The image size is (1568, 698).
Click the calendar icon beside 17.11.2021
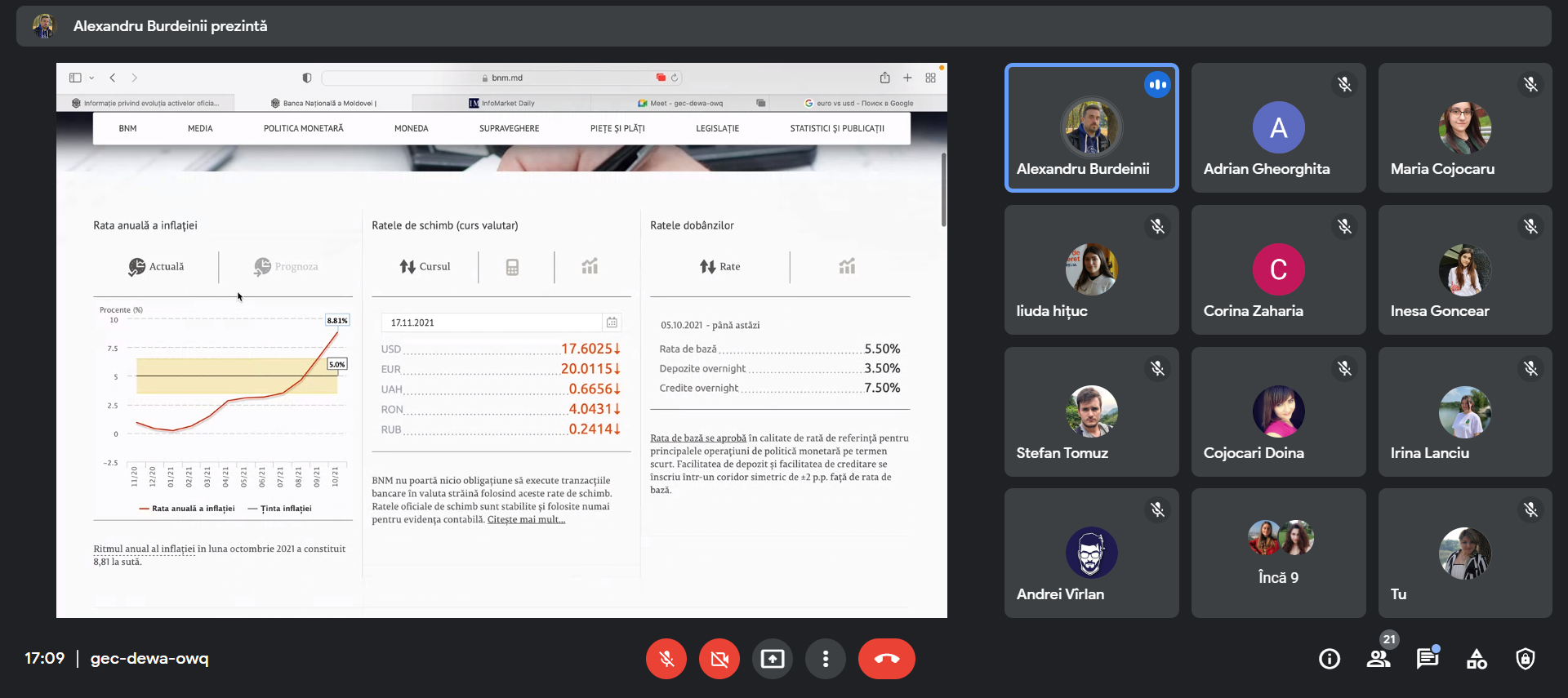click(x=612, y=322)
